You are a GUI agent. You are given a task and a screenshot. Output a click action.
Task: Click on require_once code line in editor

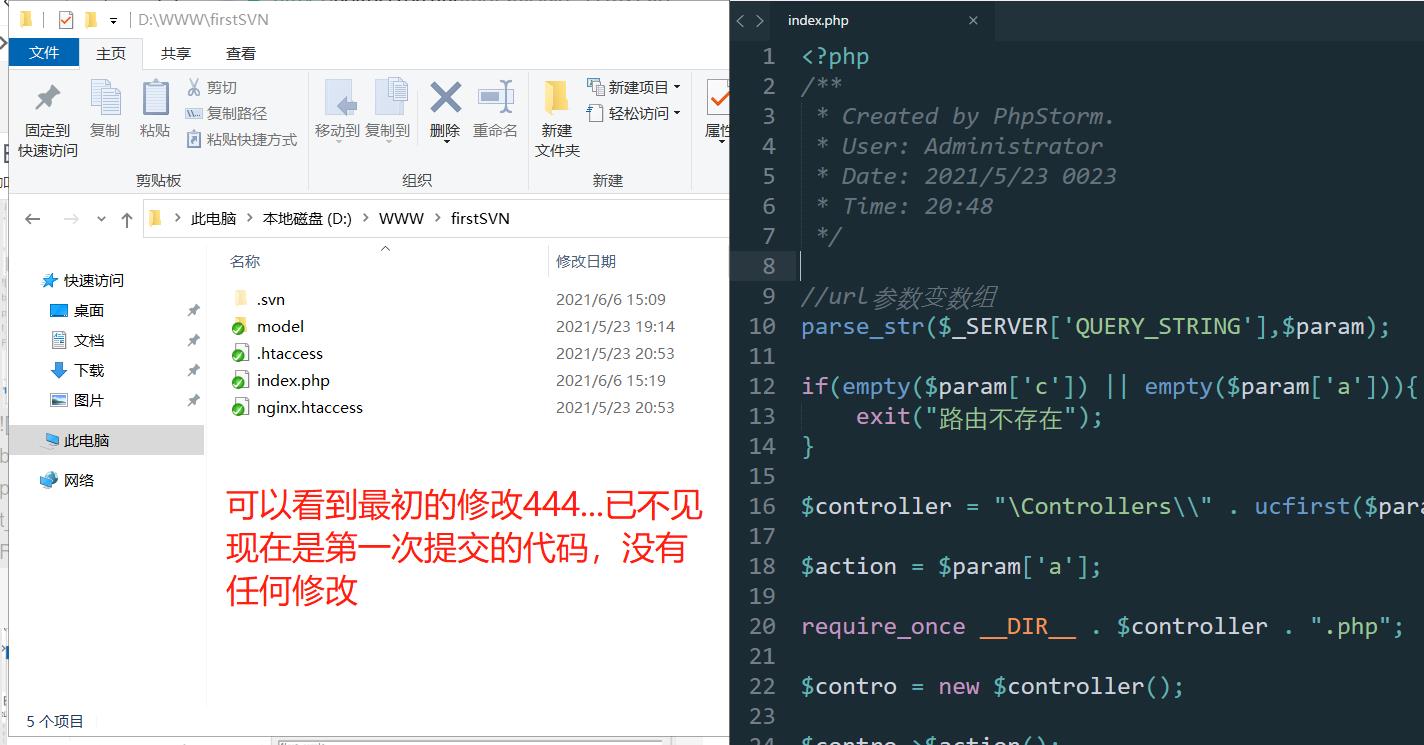[x=1102, y=626]
